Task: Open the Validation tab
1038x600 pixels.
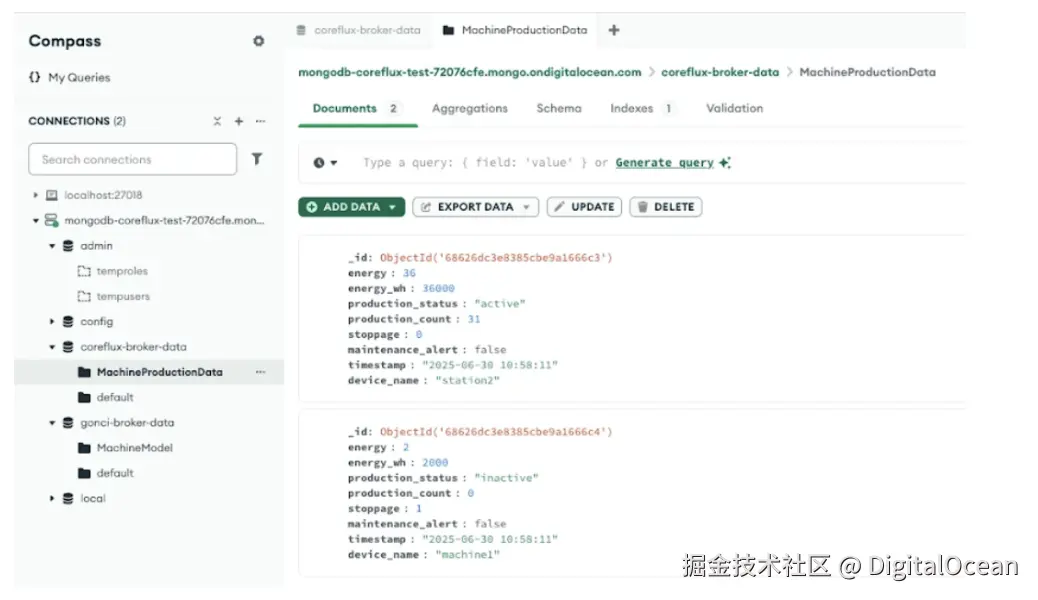Action: point(734,109)
